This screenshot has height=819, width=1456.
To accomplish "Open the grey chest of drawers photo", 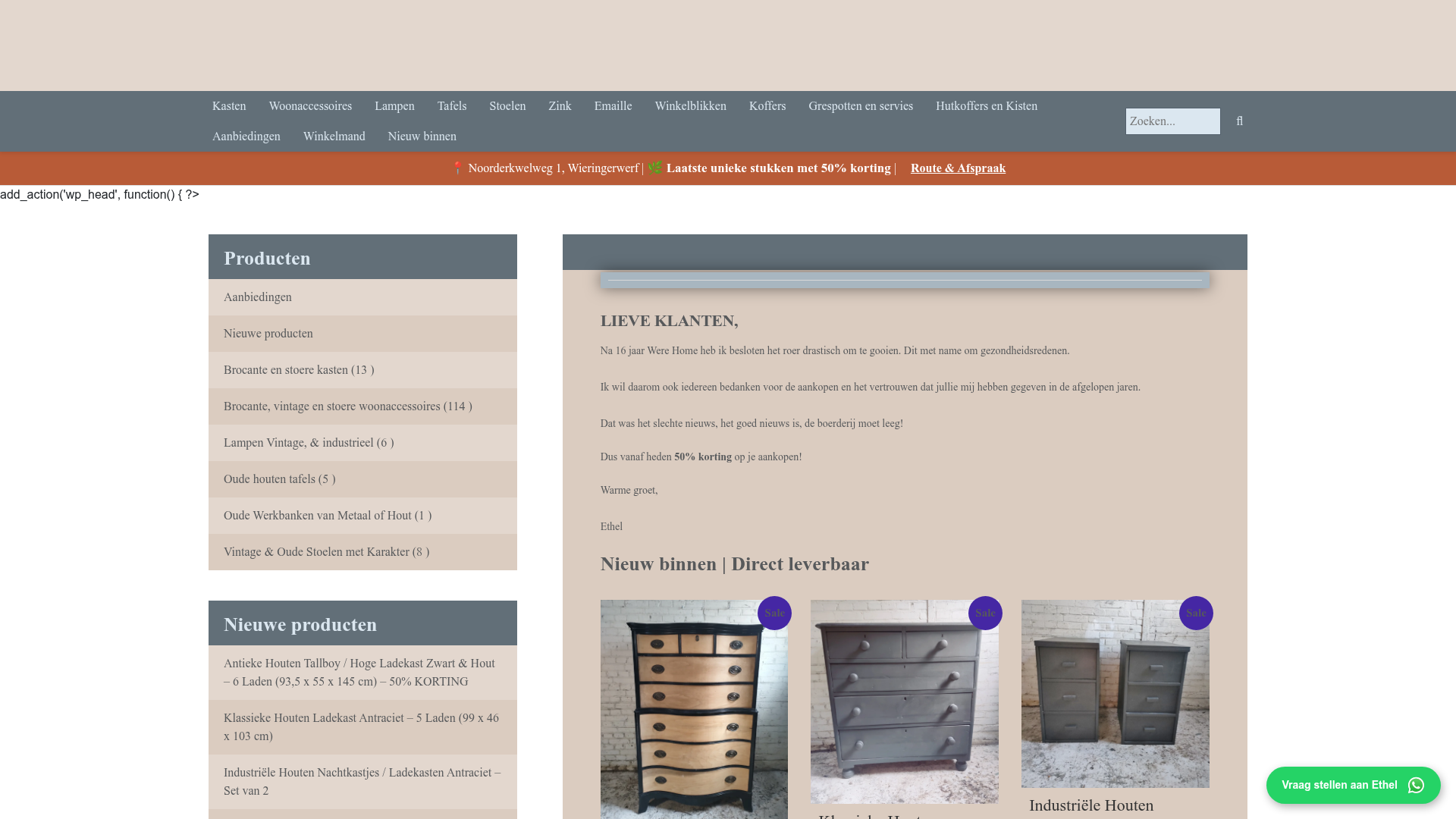I will coord(904,702).
